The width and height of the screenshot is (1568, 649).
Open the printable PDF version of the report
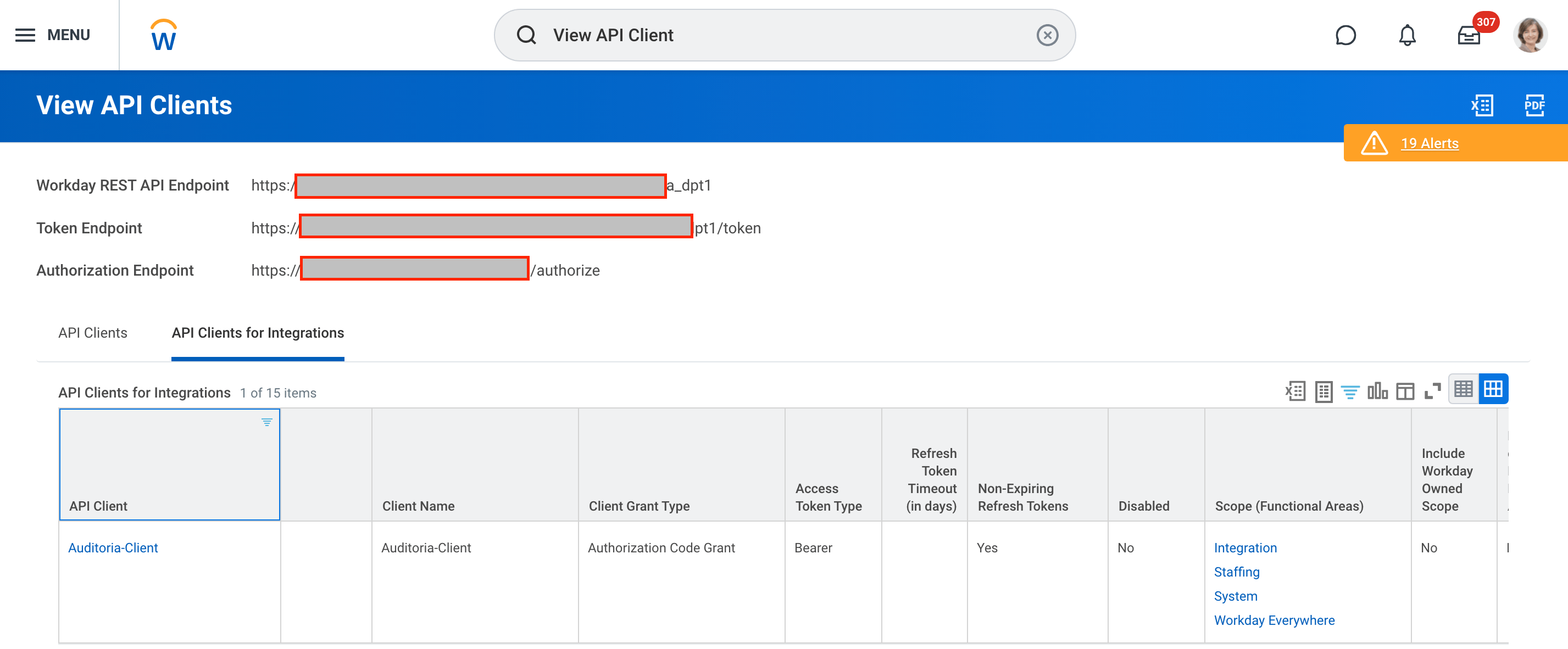[x=1533, y=105]
